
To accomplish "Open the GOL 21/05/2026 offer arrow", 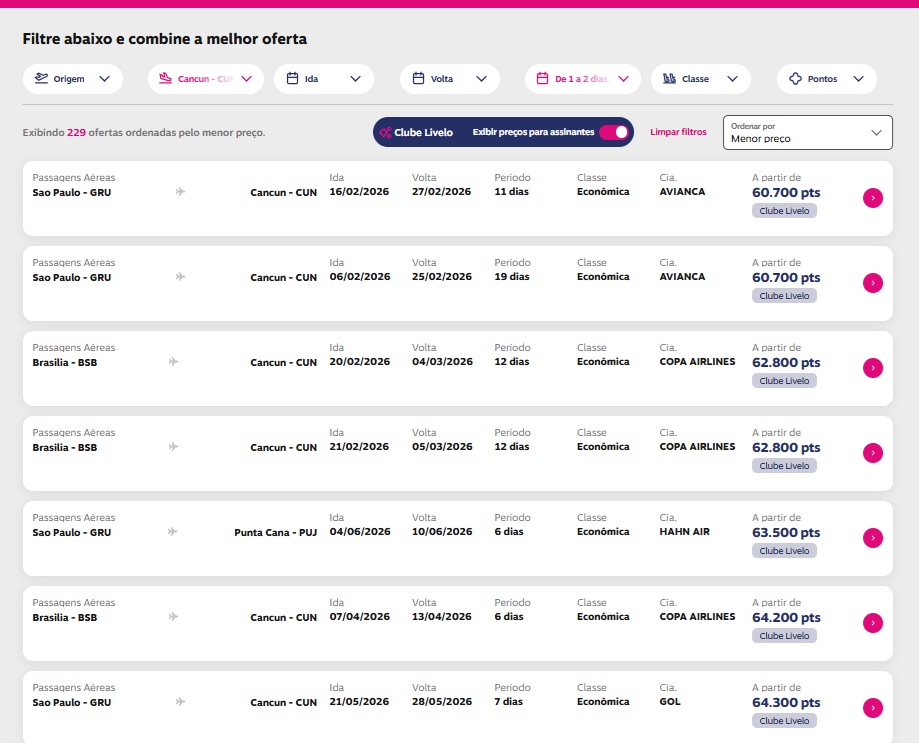I will click(x=872, y=708).
